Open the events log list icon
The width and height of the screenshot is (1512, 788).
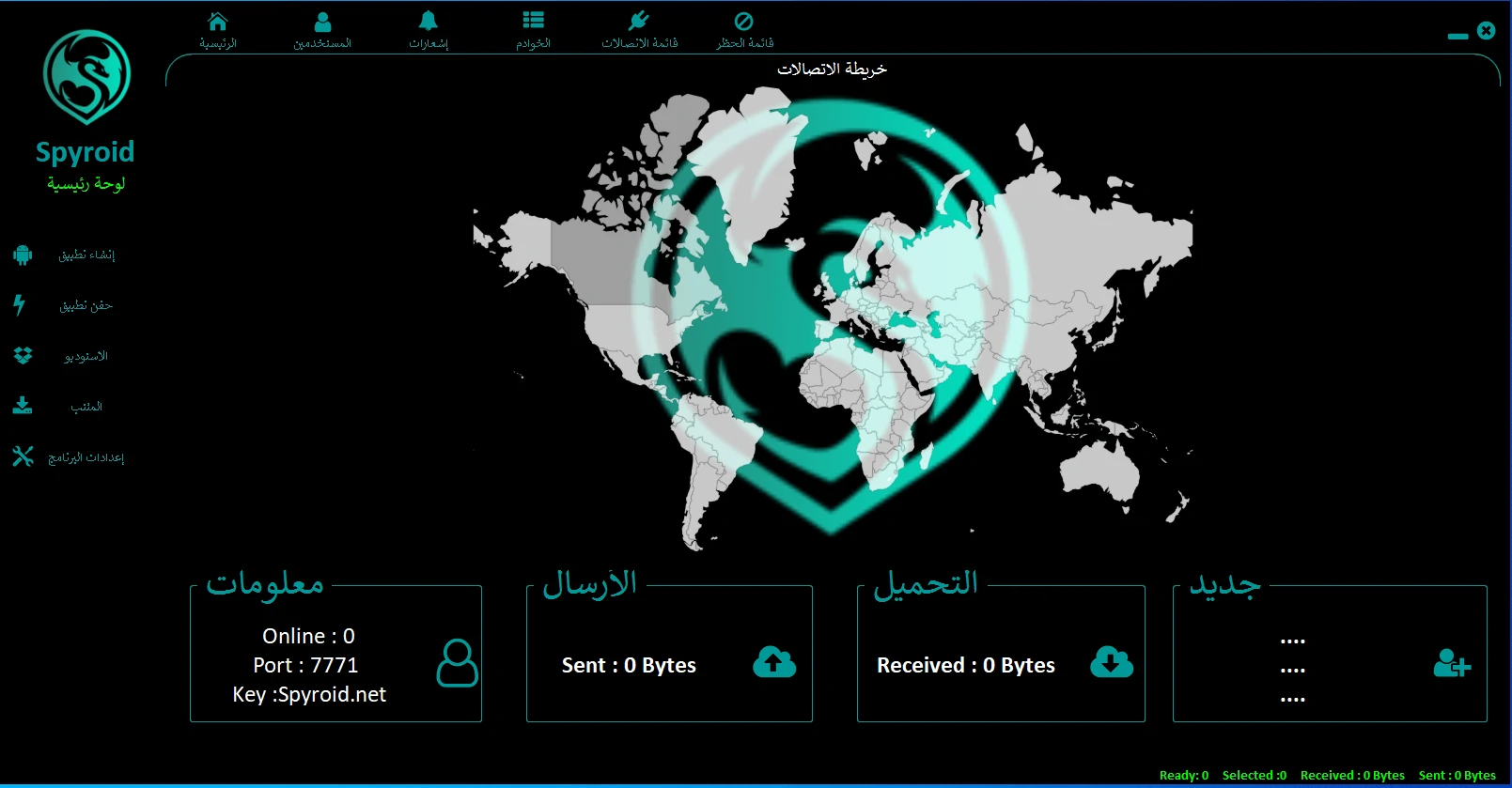point(533,22)
